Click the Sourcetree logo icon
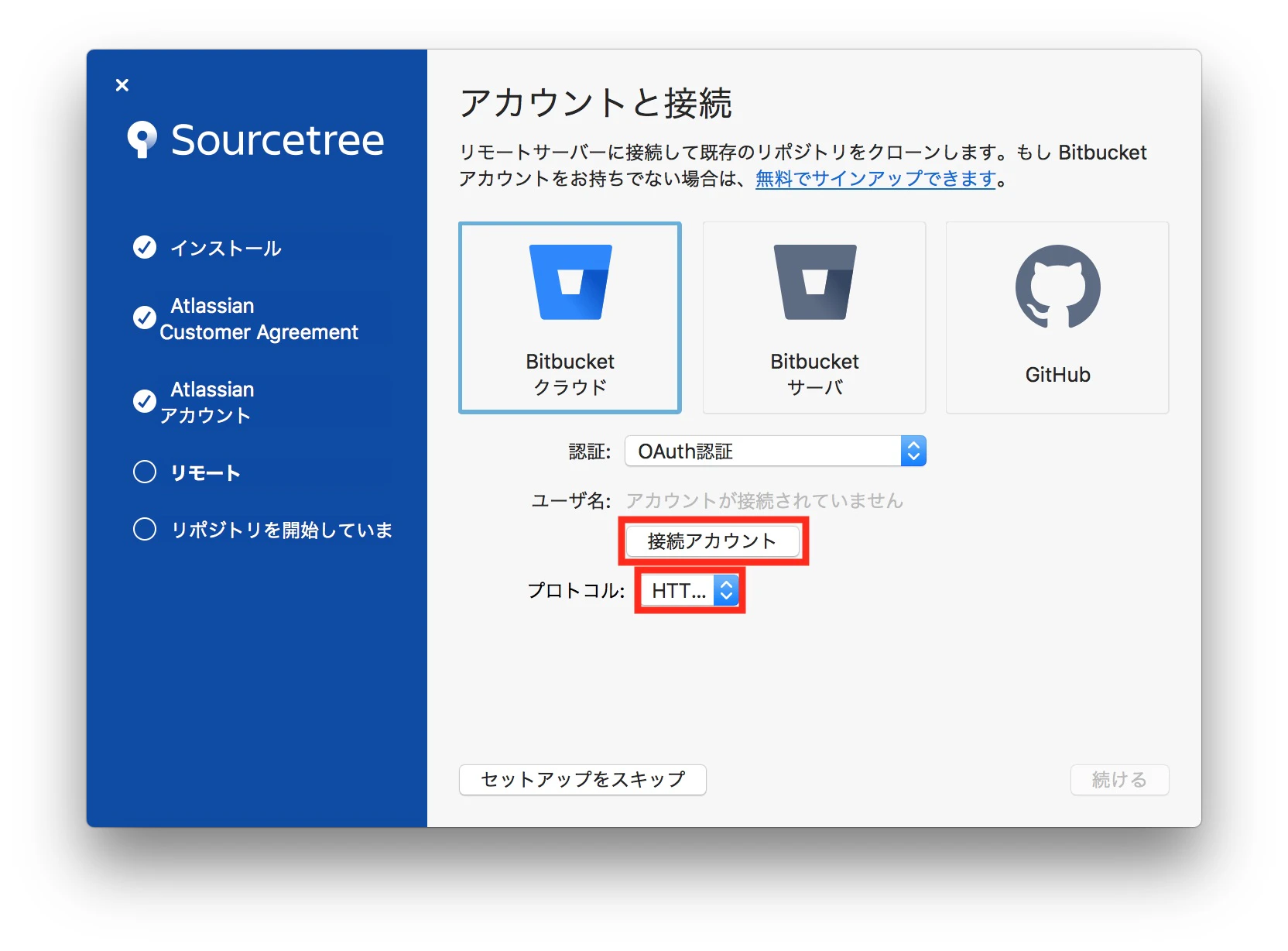This screenshot has height=951, width=1288. pos(142,140)
